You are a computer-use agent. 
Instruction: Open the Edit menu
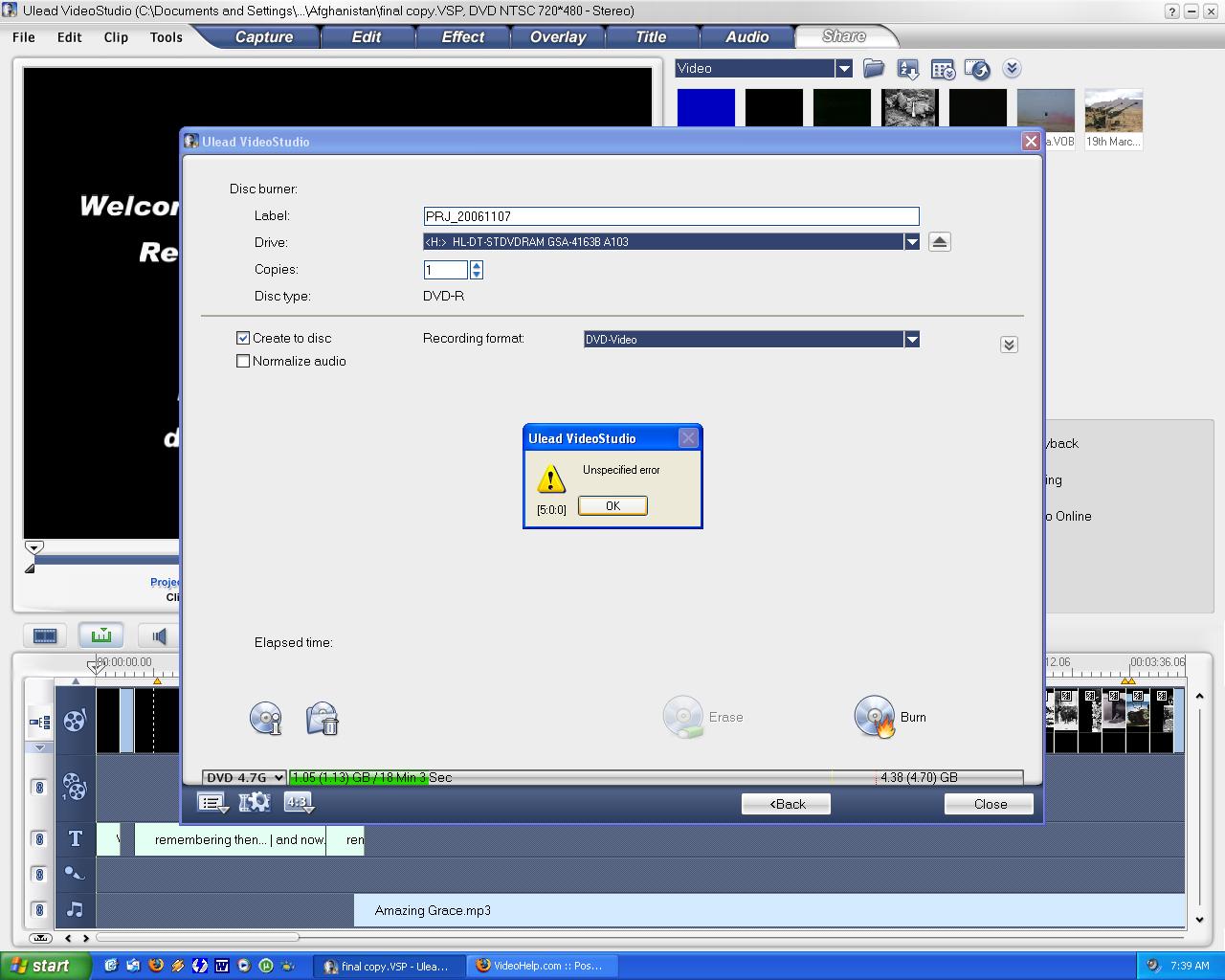coord(70,37)
